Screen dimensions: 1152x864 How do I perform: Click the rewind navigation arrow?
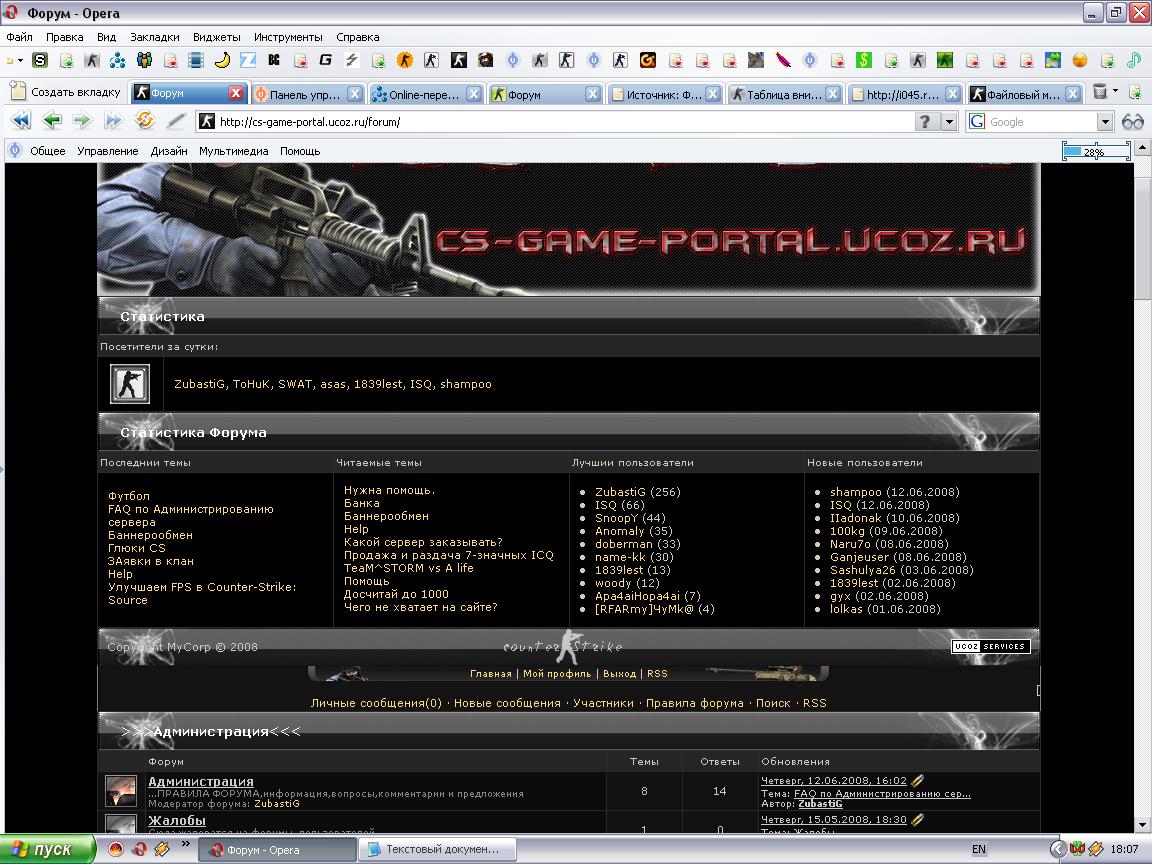[21, 120]
